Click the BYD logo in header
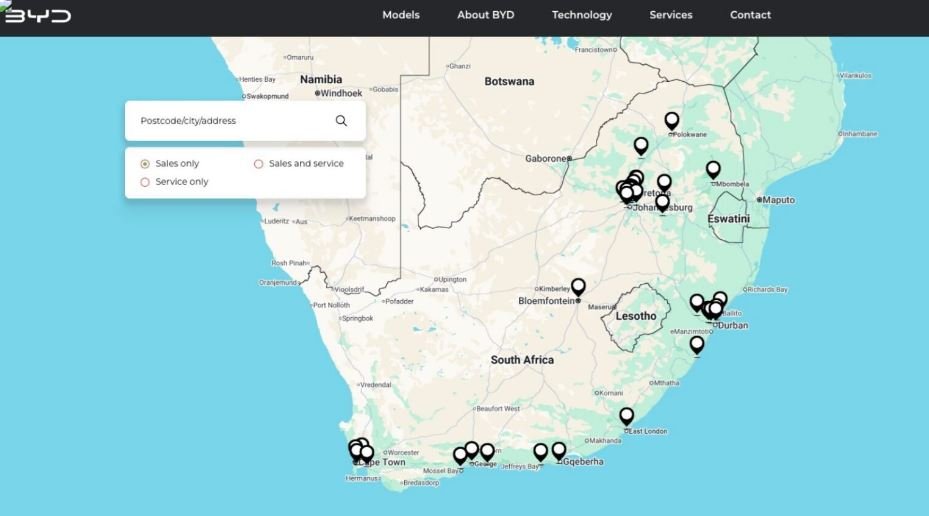 coord(36,14)
